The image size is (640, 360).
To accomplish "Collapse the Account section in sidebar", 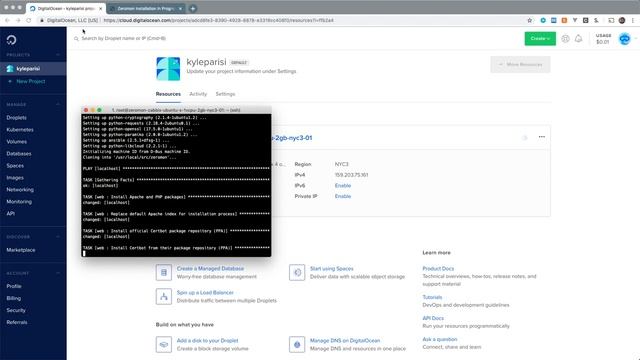I will [58, 273].
